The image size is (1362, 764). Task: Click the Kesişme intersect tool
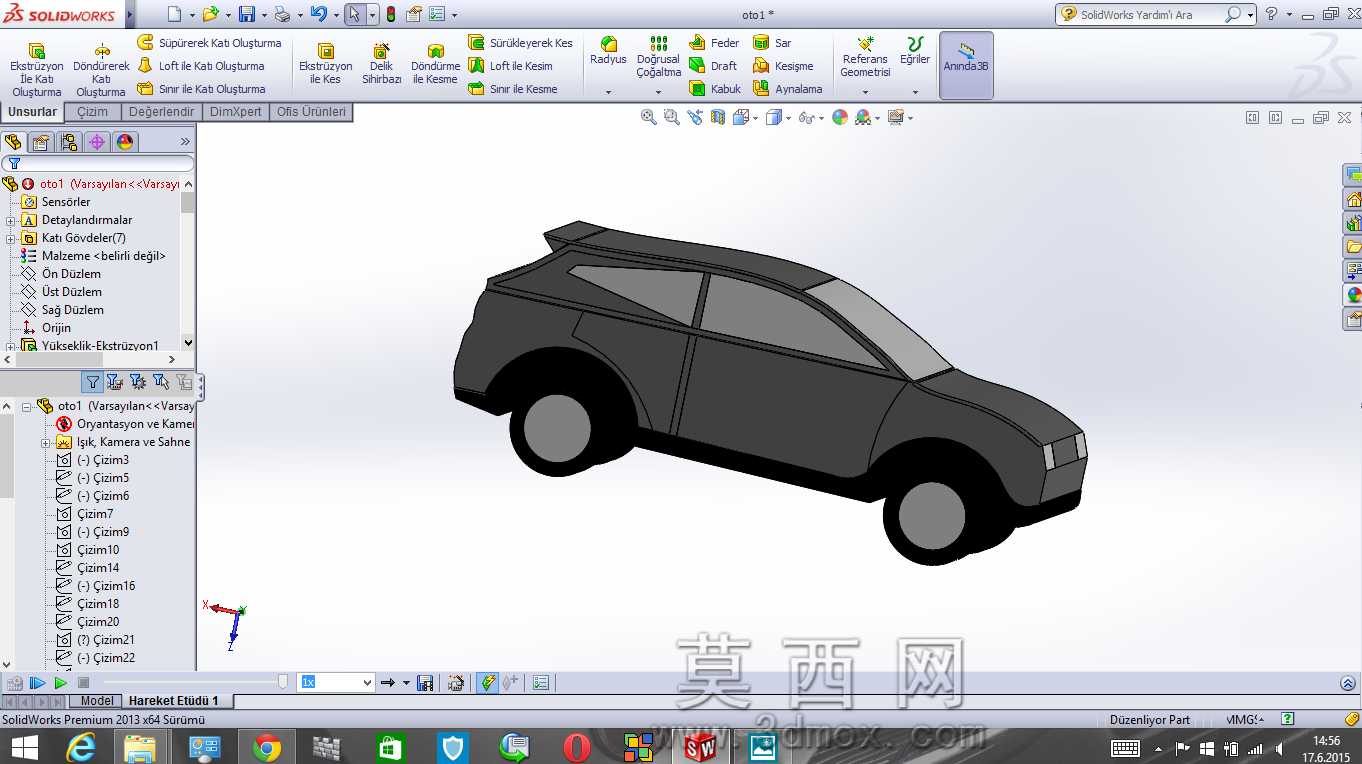(783, 66)
